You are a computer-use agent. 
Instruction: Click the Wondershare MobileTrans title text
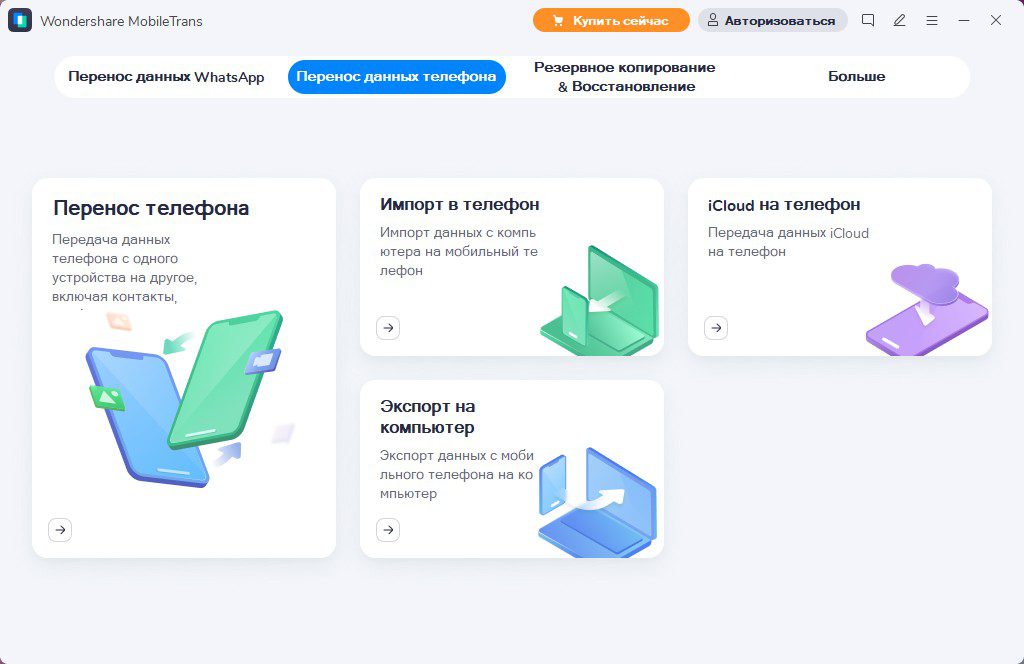(x=121, y=21)
